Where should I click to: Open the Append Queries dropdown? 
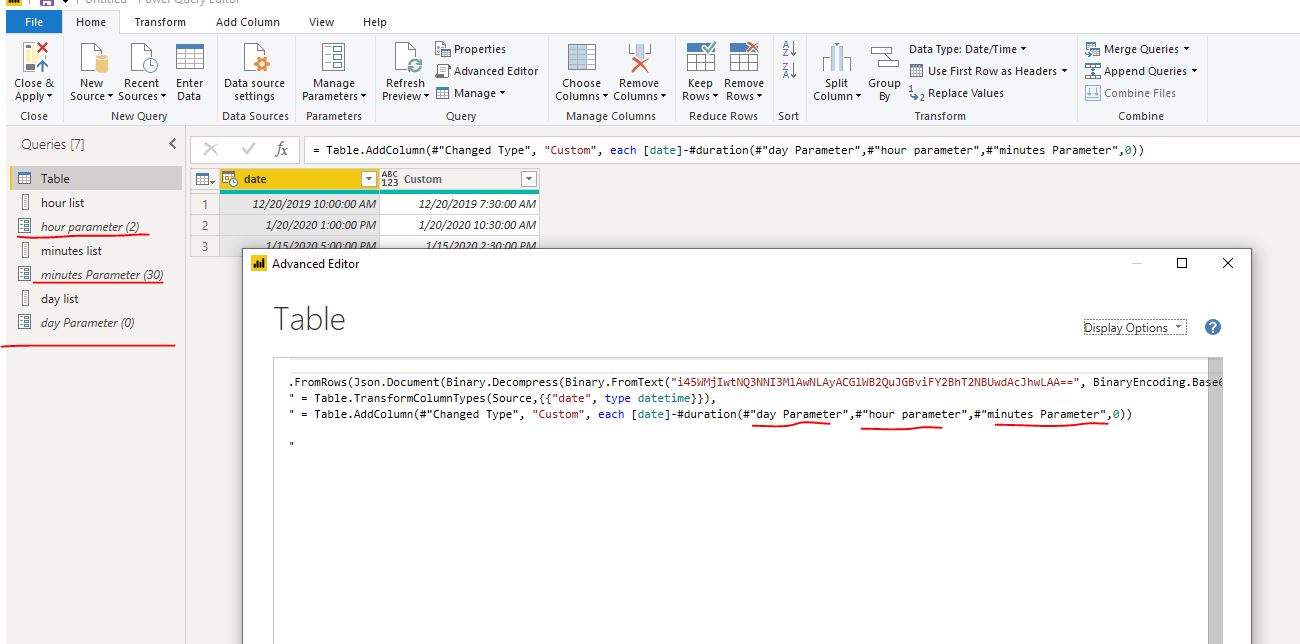(1141, 71)
